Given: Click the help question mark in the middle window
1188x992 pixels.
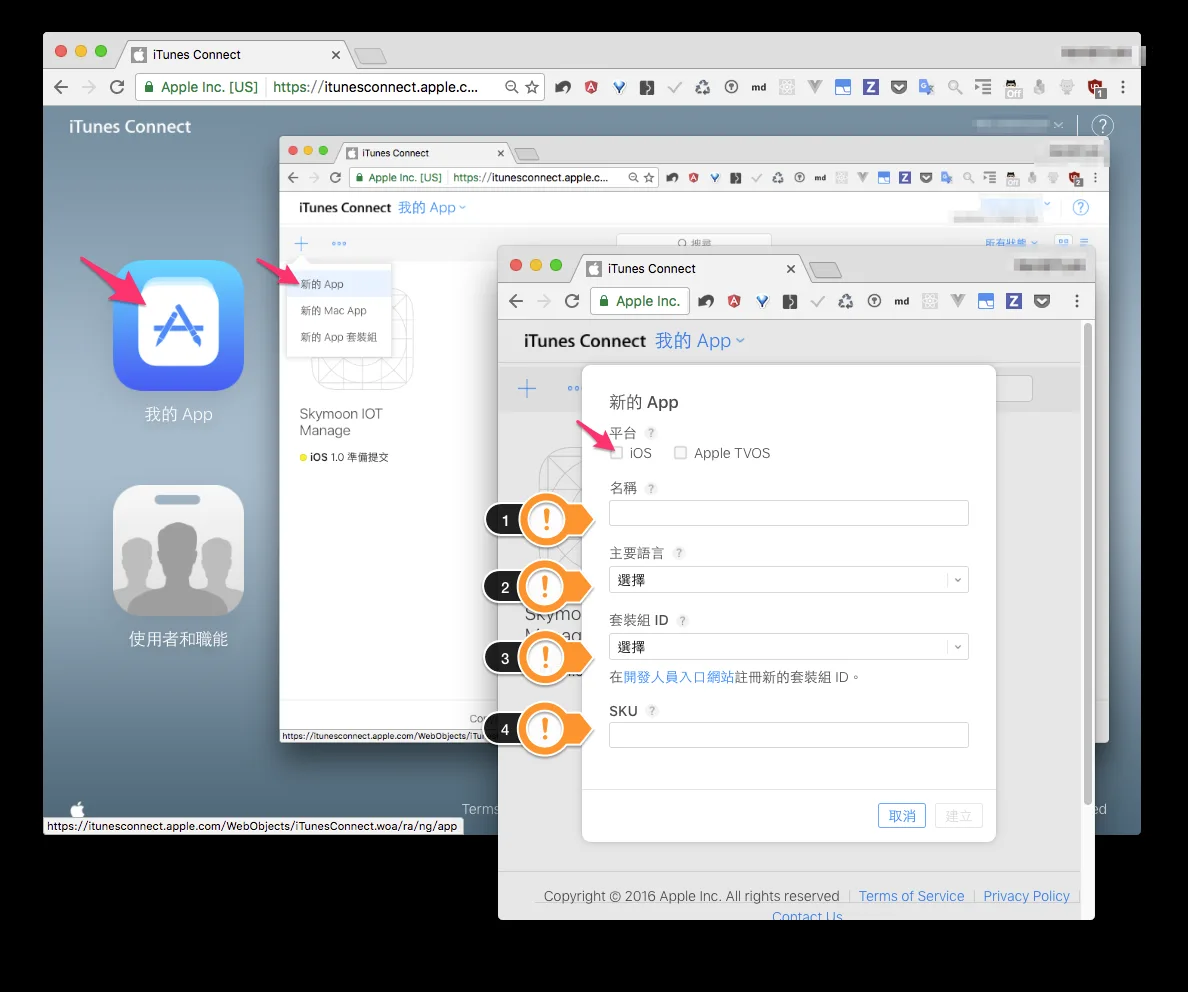Looking at the screenshot, I should pyautogui.click(x=1081, y=208).
